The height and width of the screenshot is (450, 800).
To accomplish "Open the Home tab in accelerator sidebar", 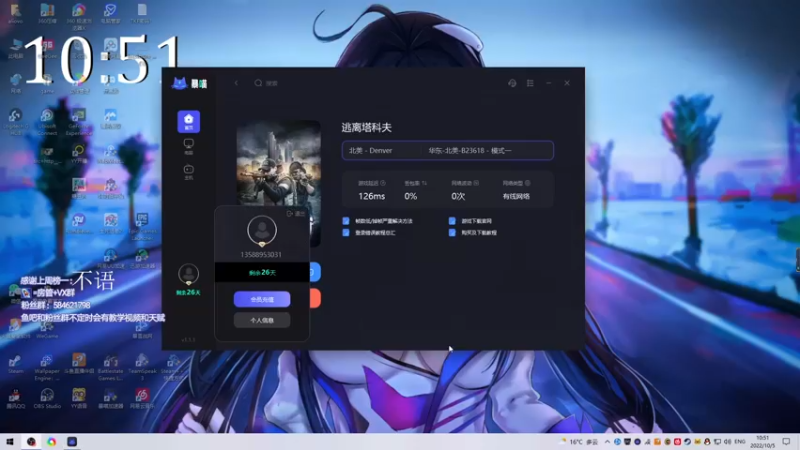I will (188, 121).
